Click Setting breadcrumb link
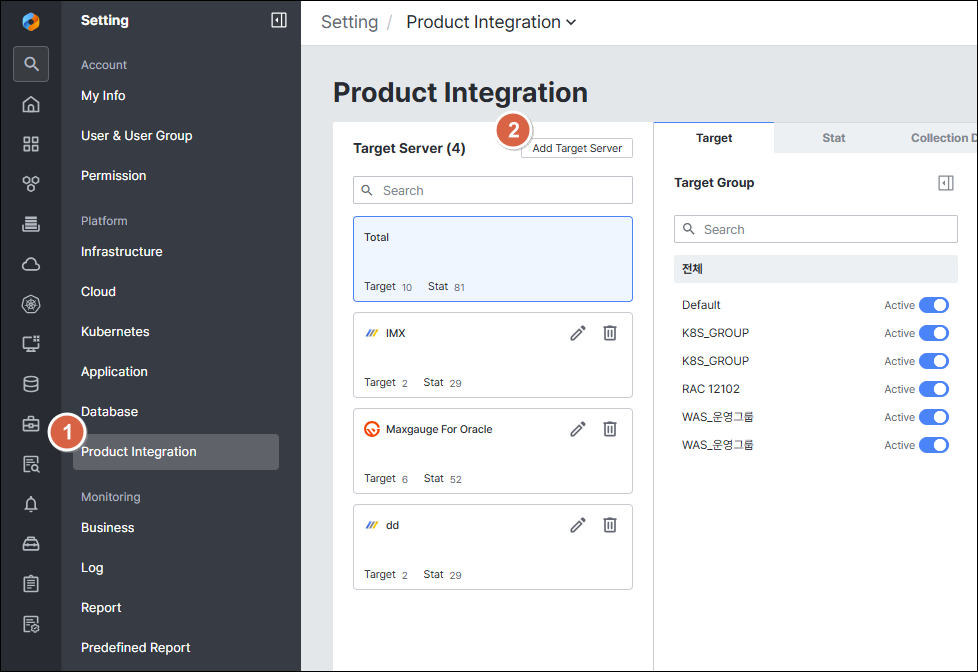 click(349, 22)
